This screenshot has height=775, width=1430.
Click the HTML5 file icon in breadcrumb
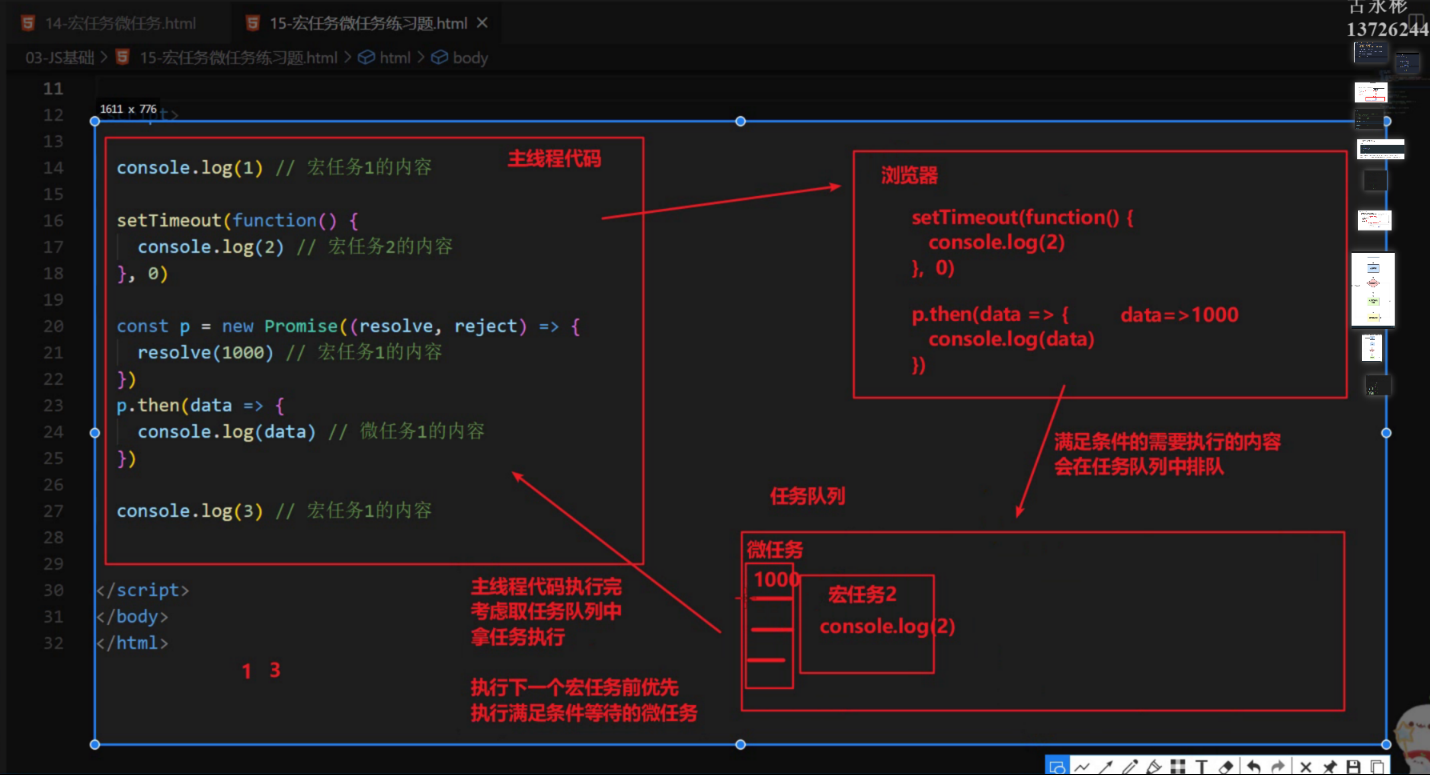pyautogui.click(x=122, y=57)
